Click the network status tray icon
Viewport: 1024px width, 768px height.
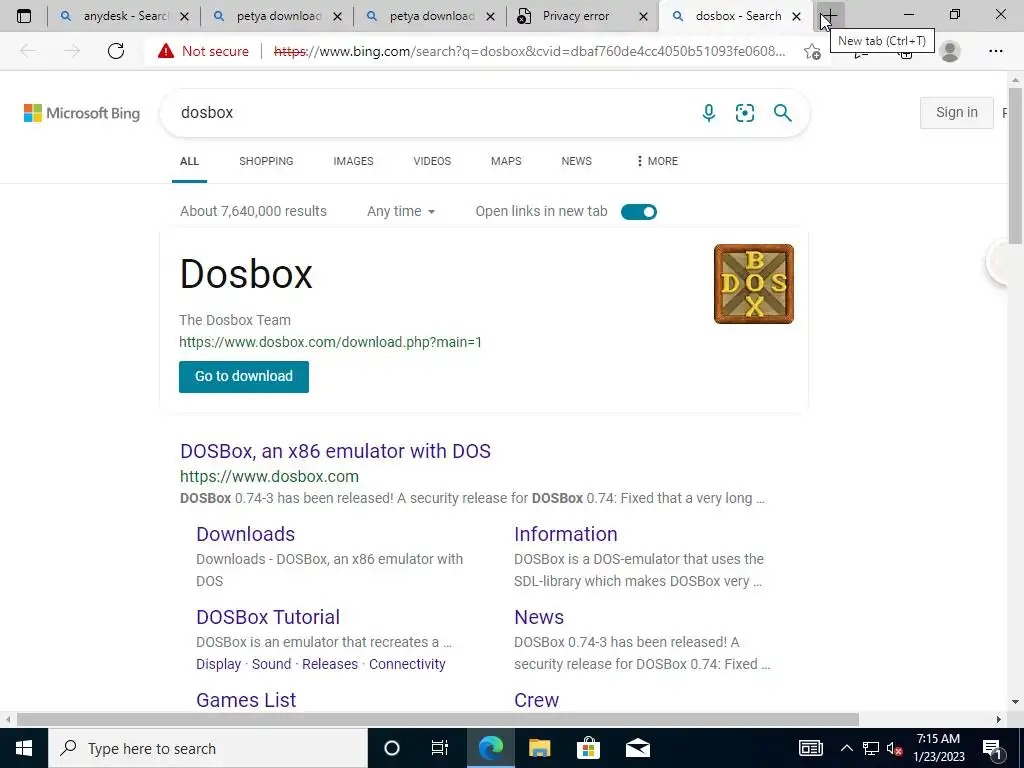coord(871,748)
